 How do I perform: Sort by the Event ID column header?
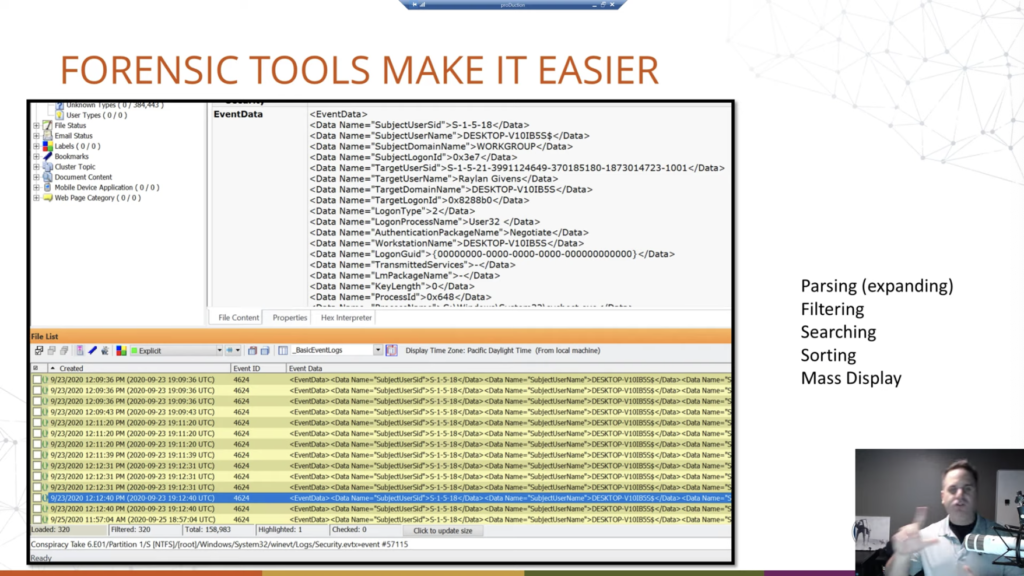(259, 368)
